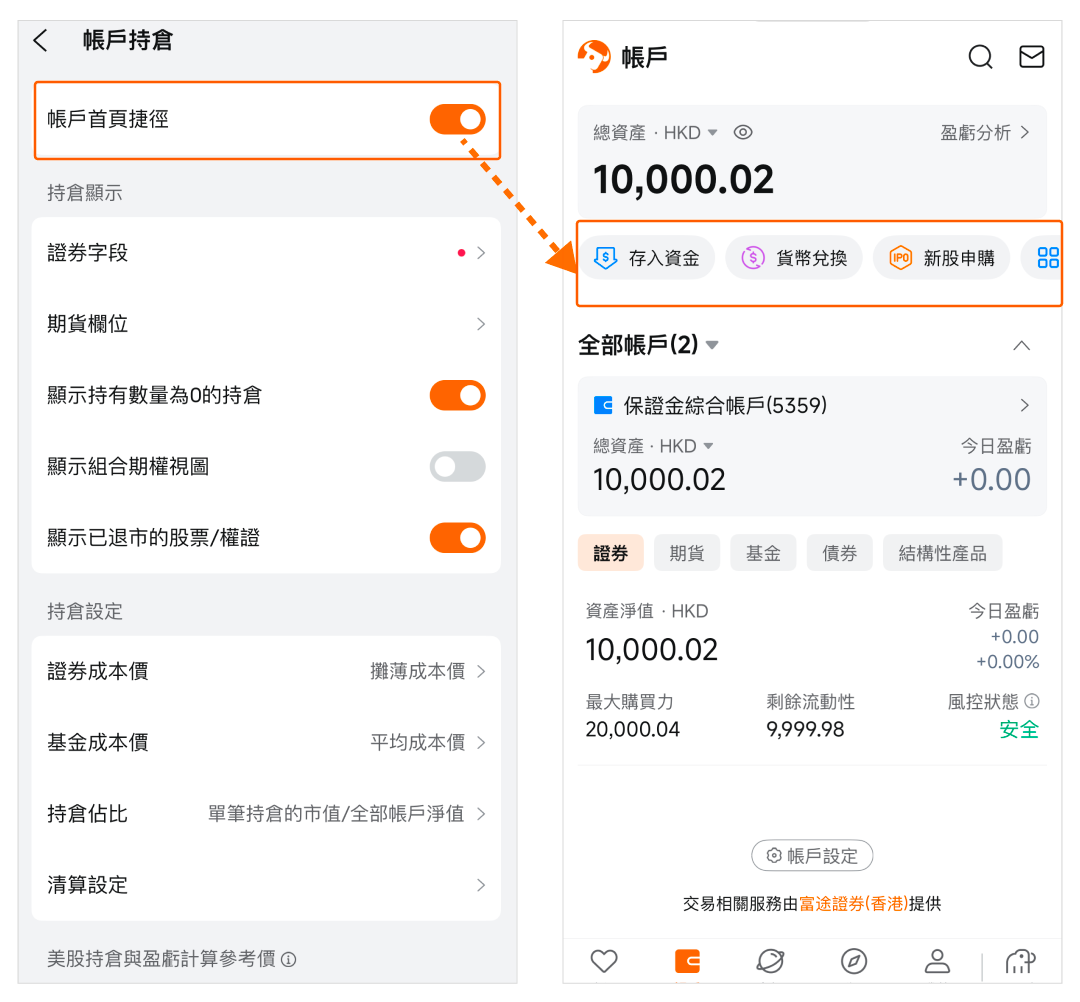Tap the compass discover icon in bottom bar
Image resolution: width=1080 pixels, height=1002 pixels.
(853, 961)
